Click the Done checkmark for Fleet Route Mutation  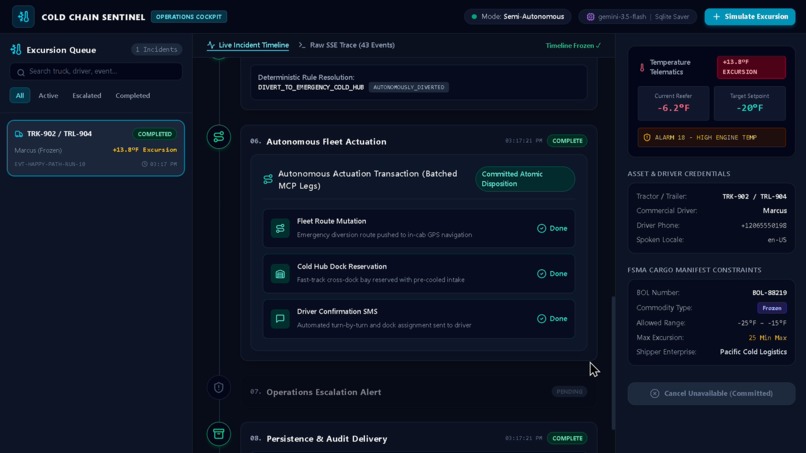coord(541,228)
